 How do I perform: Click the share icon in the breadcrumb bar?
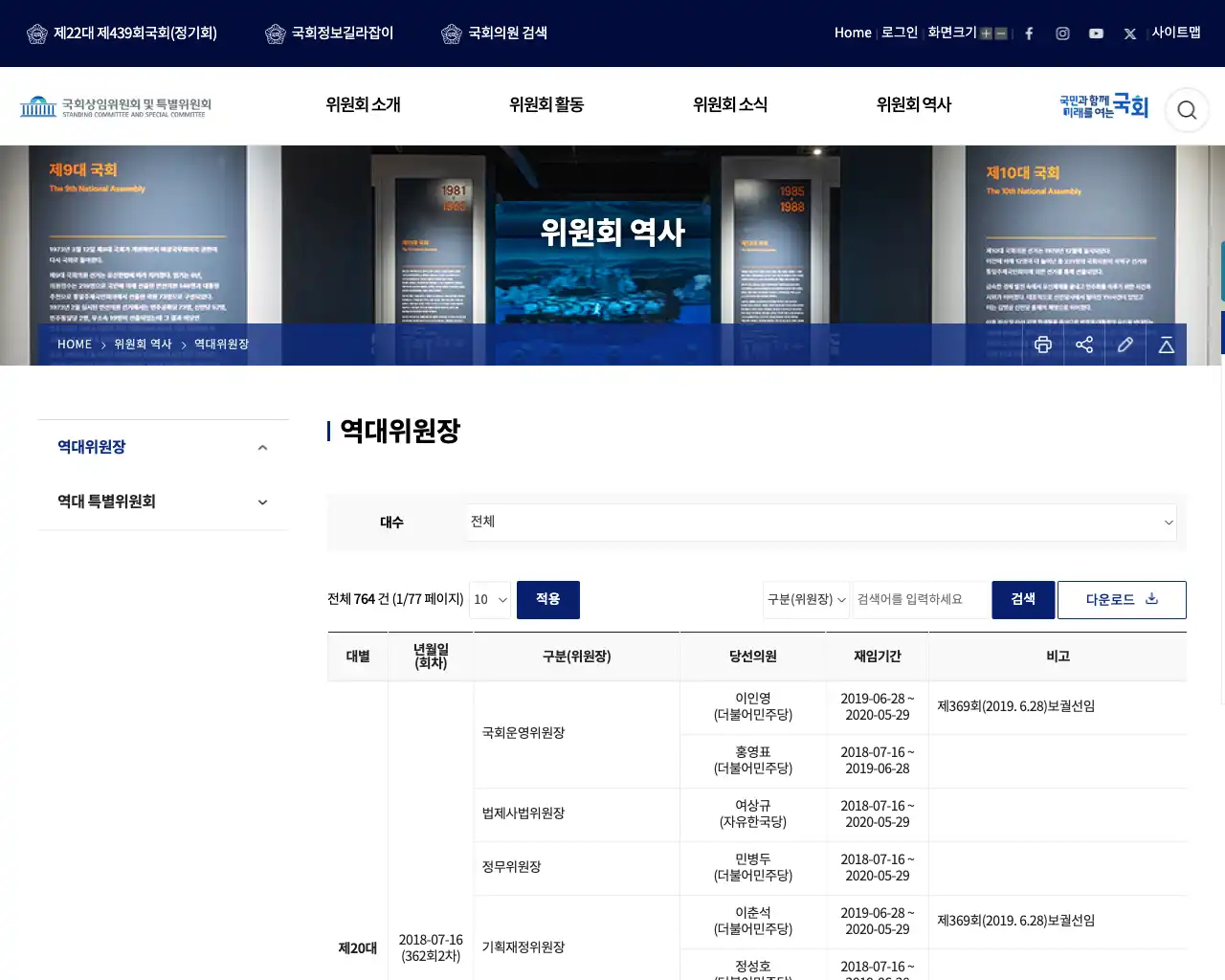1084,345
